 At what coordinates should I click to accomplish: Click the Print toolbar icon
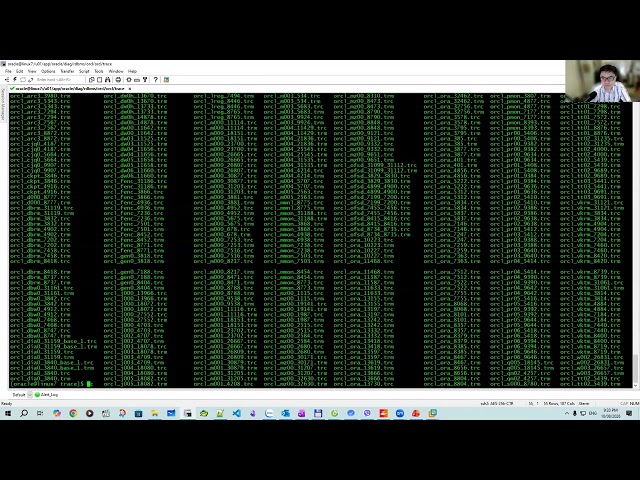click(x=118, y=80)
